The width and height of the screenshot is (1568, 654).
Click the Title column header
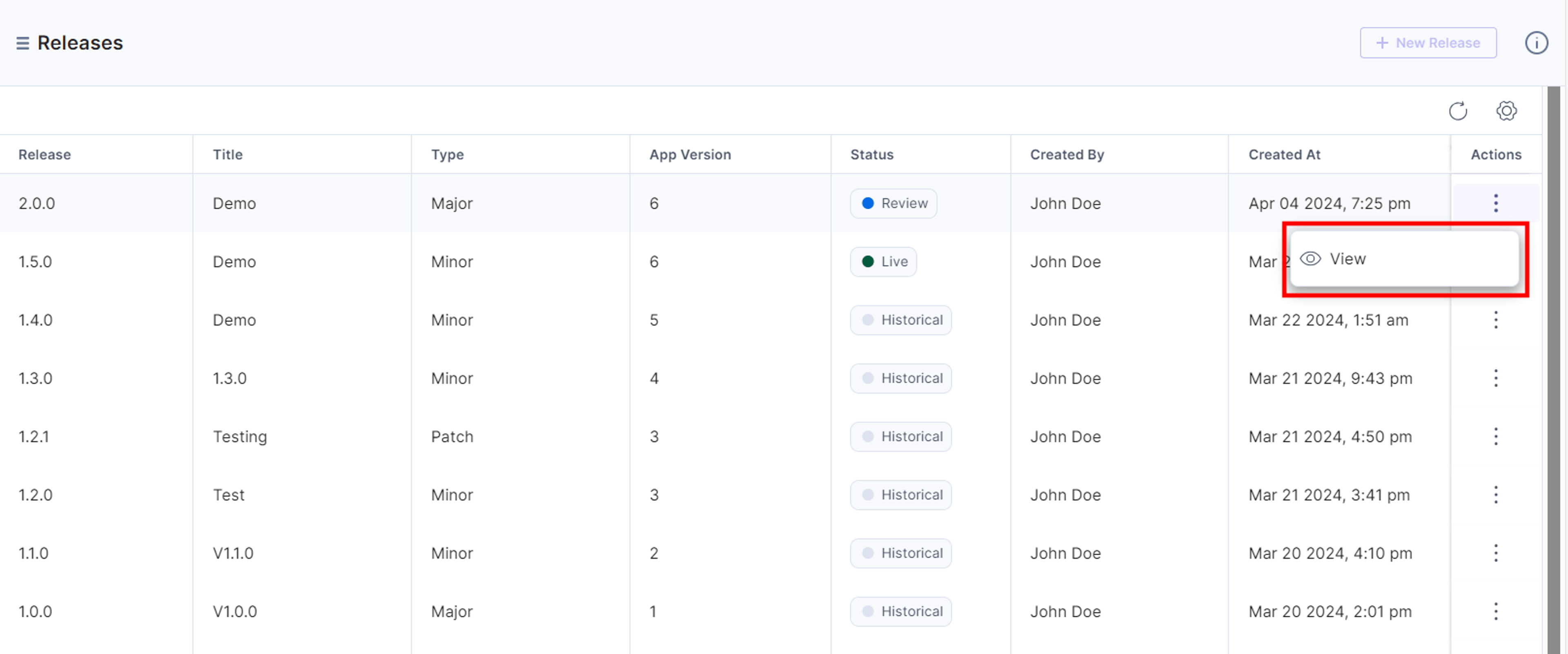228,155
